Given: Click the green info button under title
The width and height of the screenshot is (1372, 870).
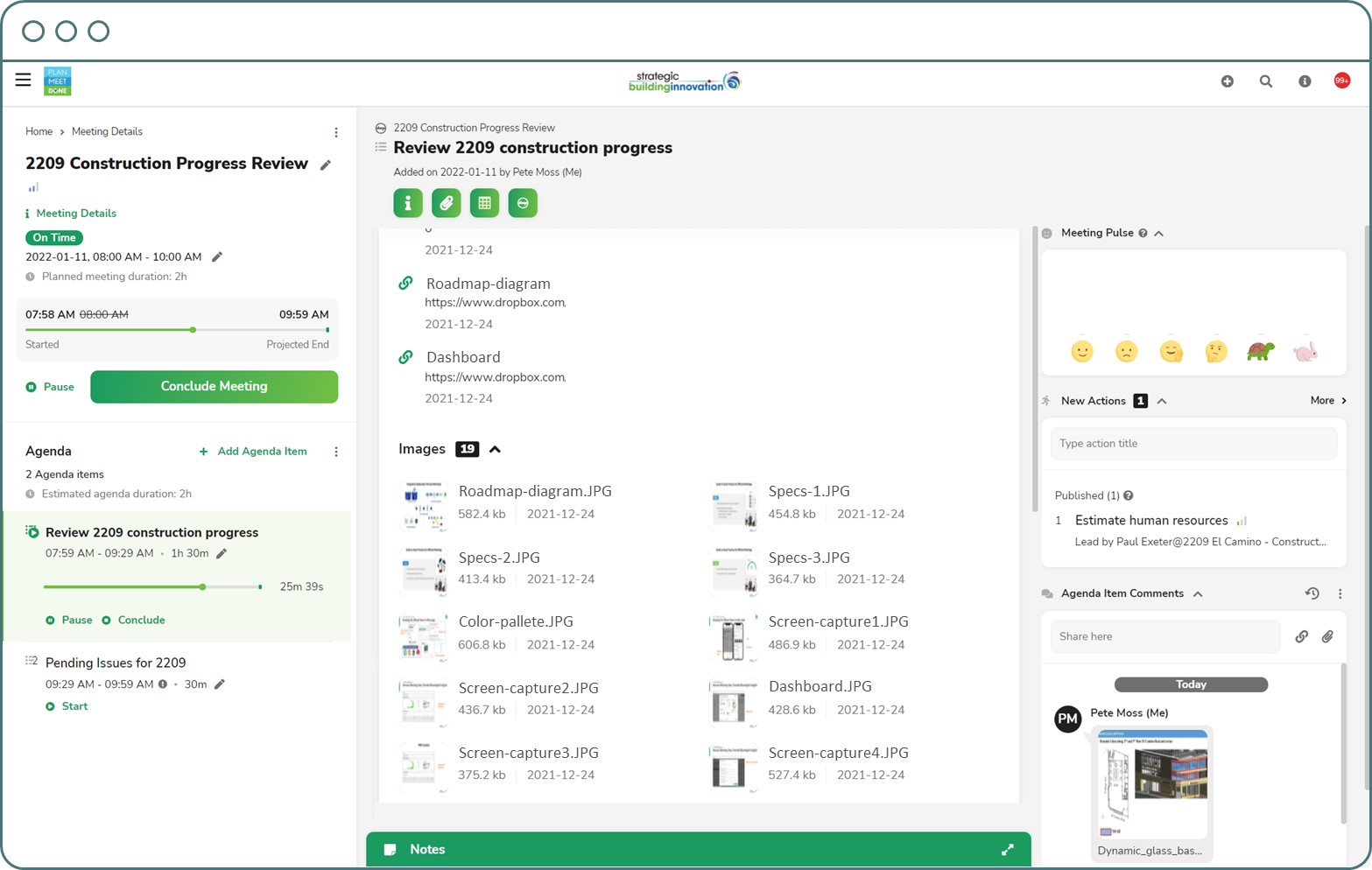Looking at the screenshot, I should click(x=407, y=203).
